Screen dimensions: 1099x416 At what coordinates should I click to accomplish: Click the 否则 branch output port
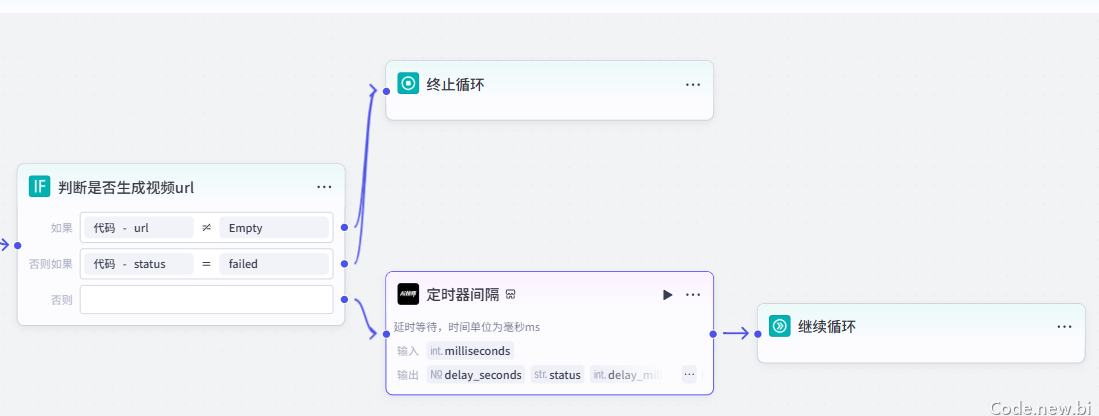(344, 300)
